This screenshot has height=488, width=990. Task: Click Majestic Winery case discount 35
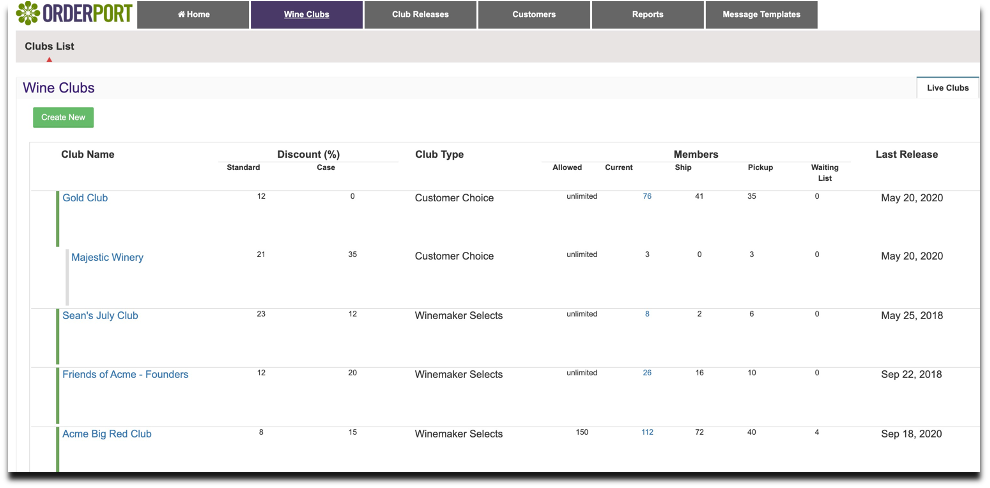352,254
